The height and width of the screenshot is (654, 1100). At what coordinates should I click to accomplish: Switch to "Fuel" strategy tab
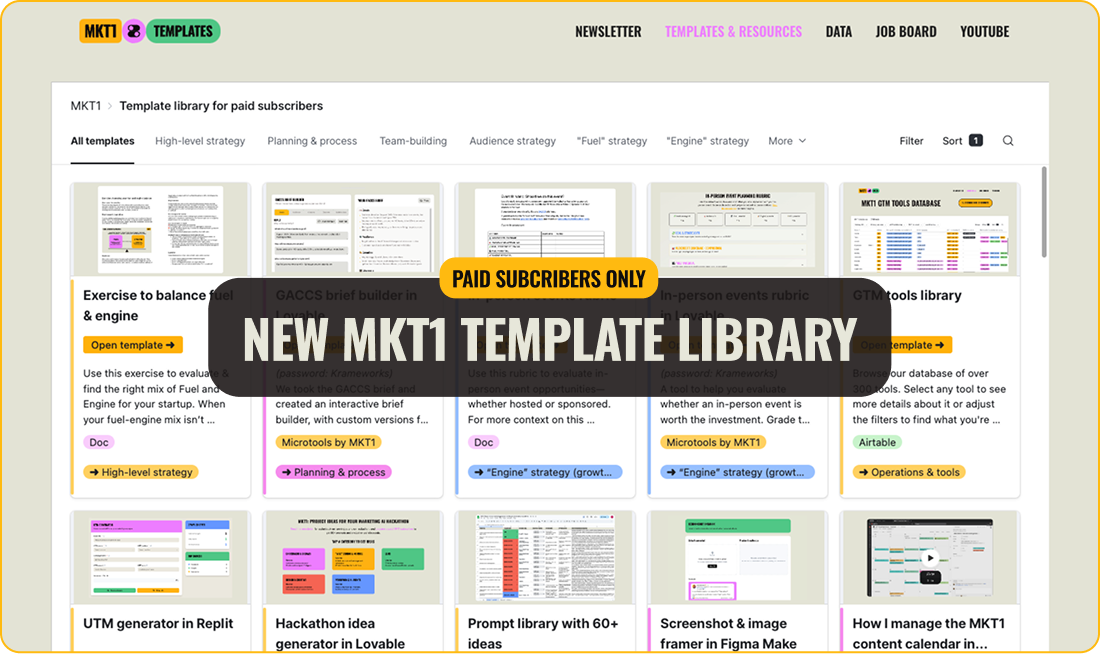point(612,141)
